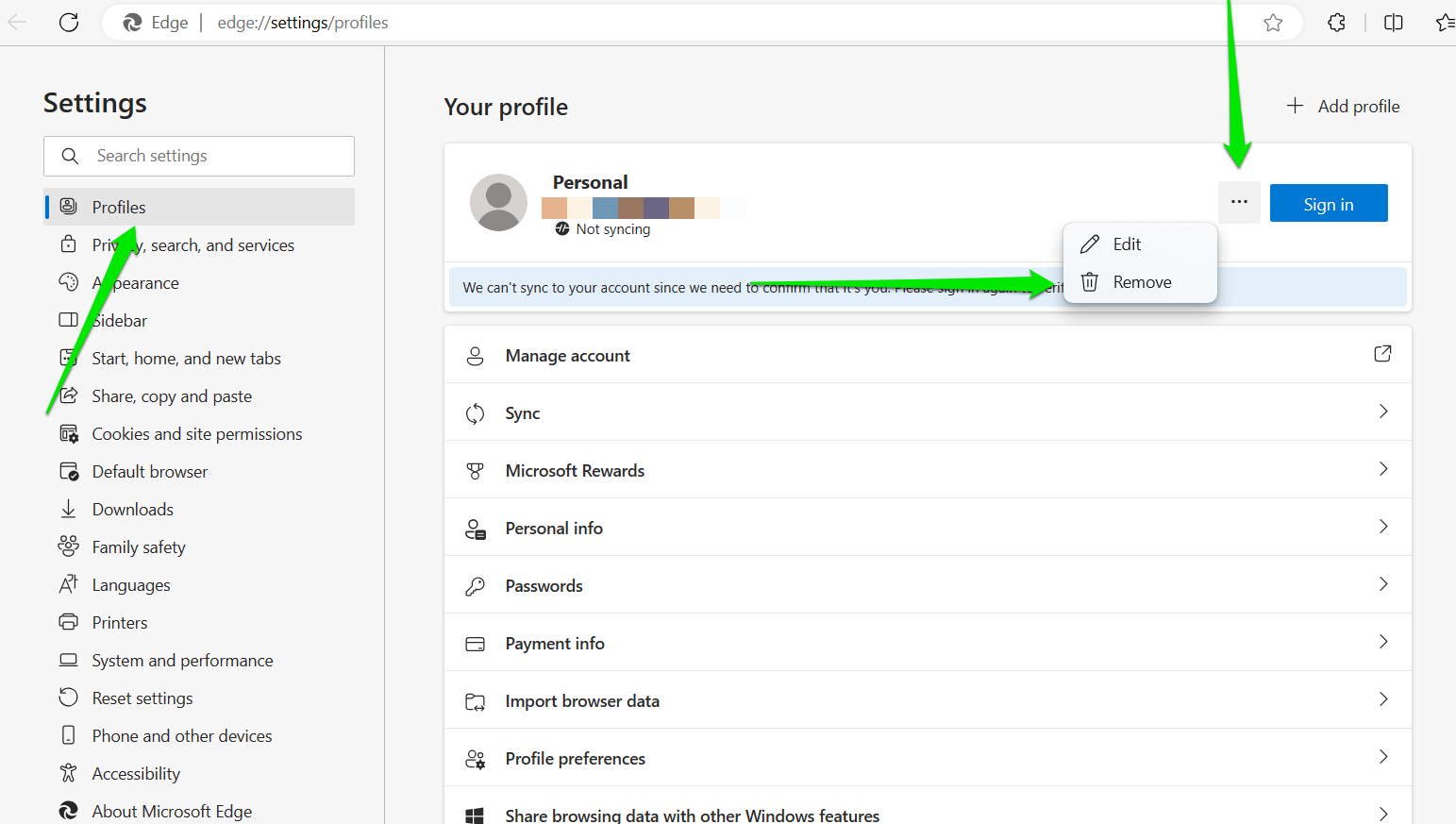Screen dimensions: 1456x824
Task: Open Manage account
Action: (x=928, y=355)
